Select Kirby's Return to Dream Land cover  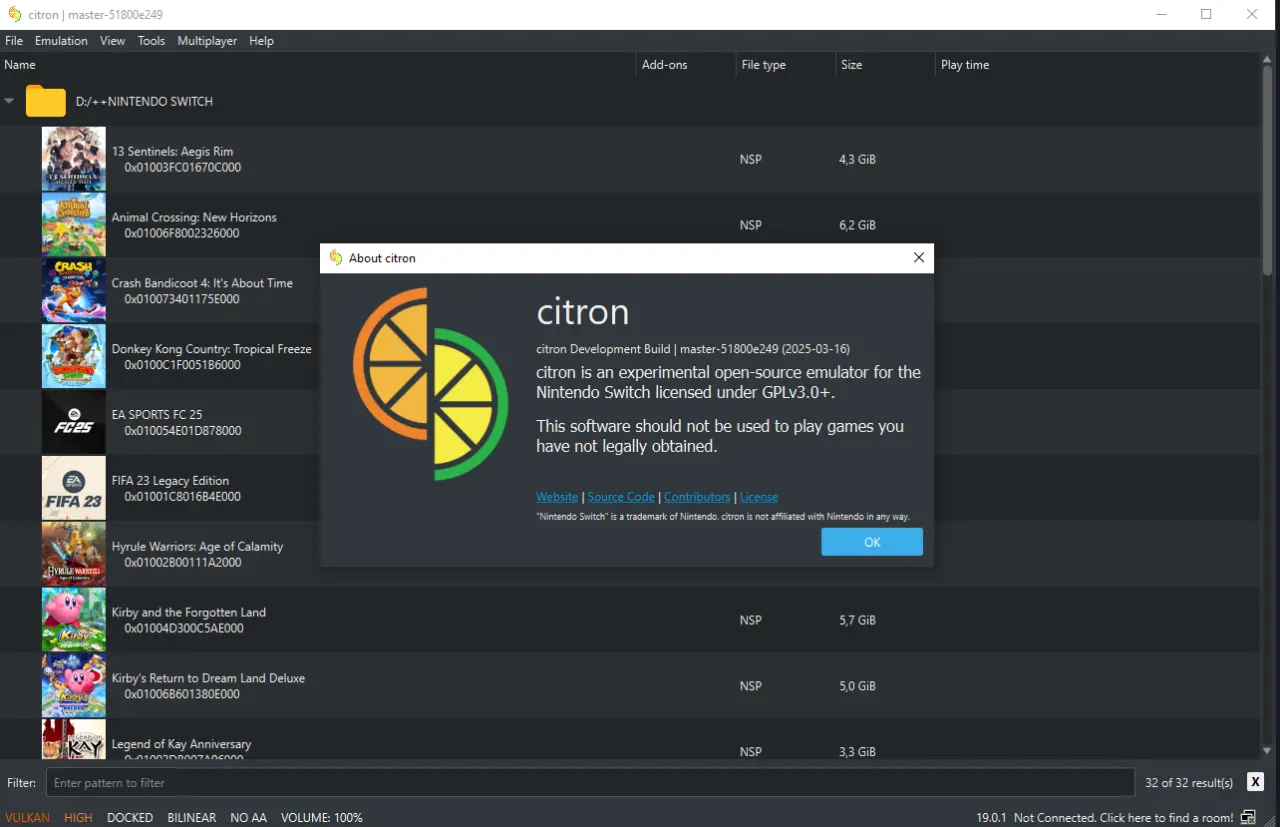(x=74, y=686)
